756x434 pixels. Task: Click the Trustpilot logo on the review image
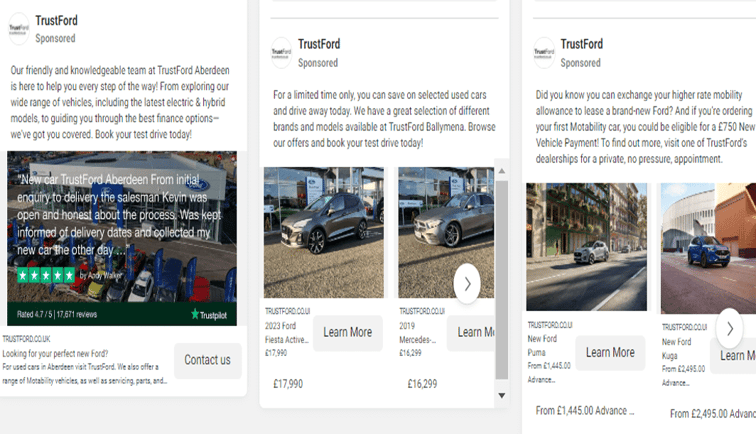point(210,314)
